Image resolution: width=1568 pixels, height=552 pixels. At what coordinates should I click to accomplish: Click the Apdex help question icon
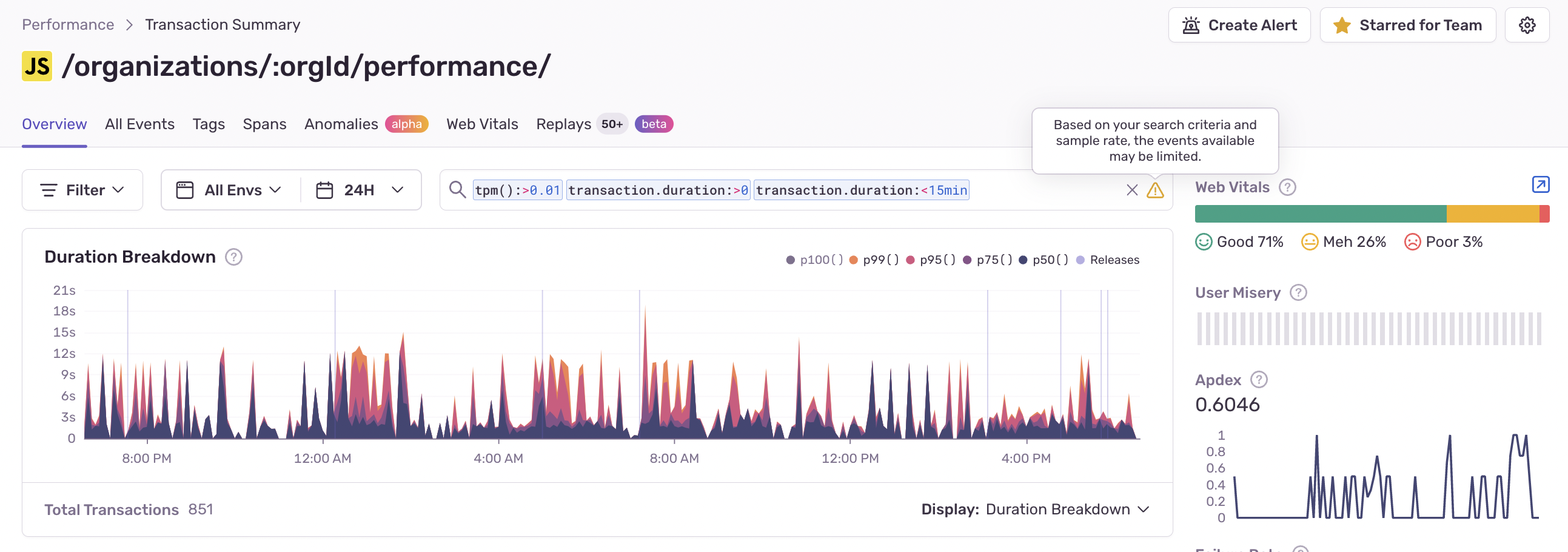1258,380
